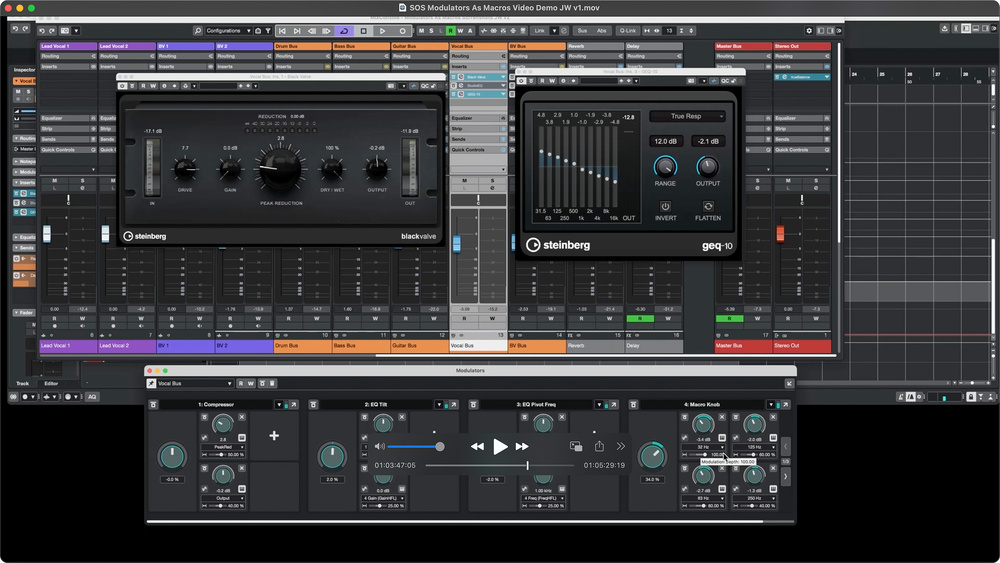Open the Configurations dropdown in MixConsole toolbar

coord(228,31)
